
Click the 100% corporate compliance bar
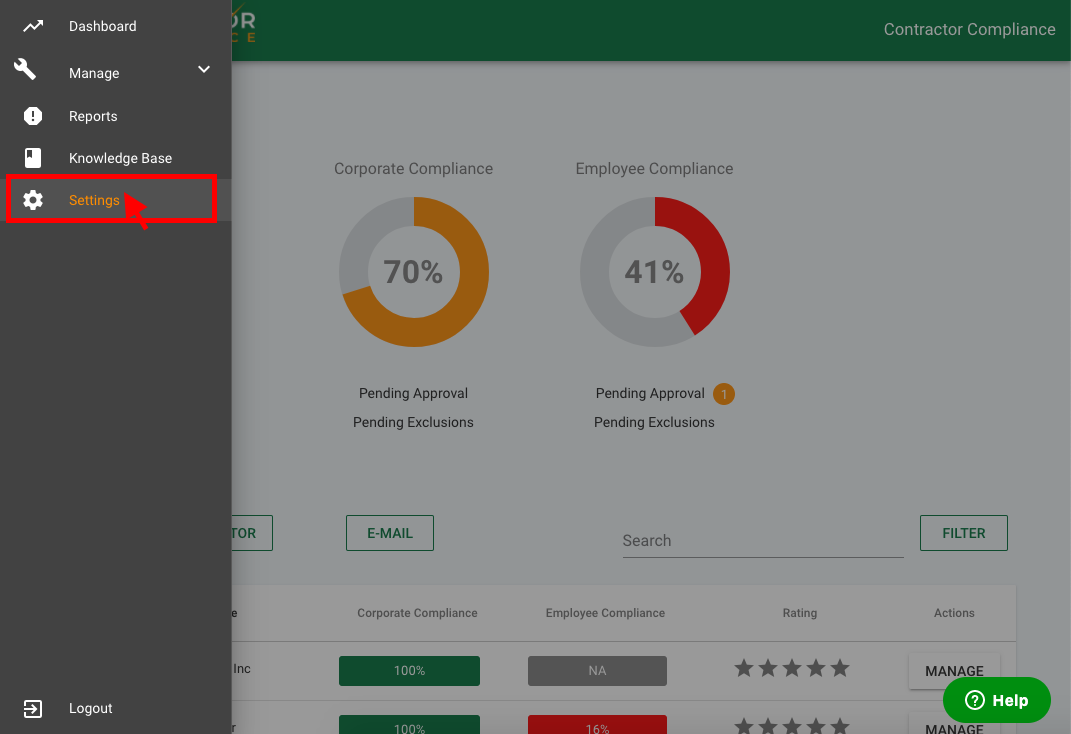click(x=409, y=671)
